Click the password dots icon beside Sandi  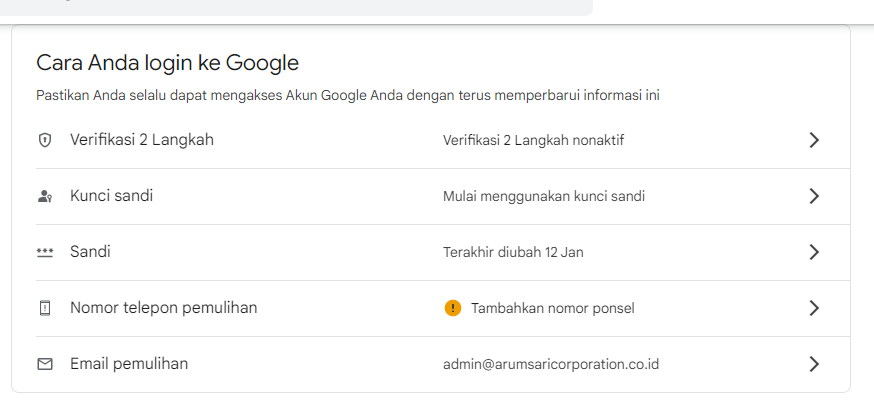click(44, 253)
